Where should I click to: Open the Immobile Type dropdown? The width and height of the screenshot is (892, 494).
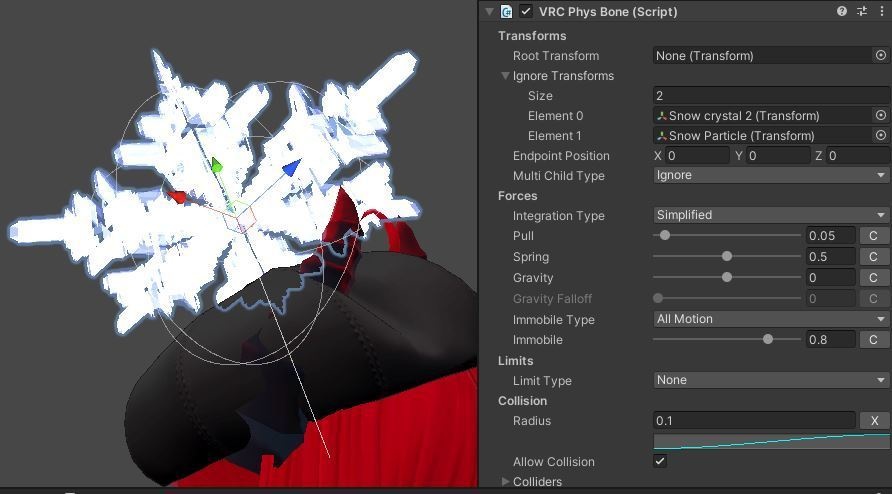point(771,319)
